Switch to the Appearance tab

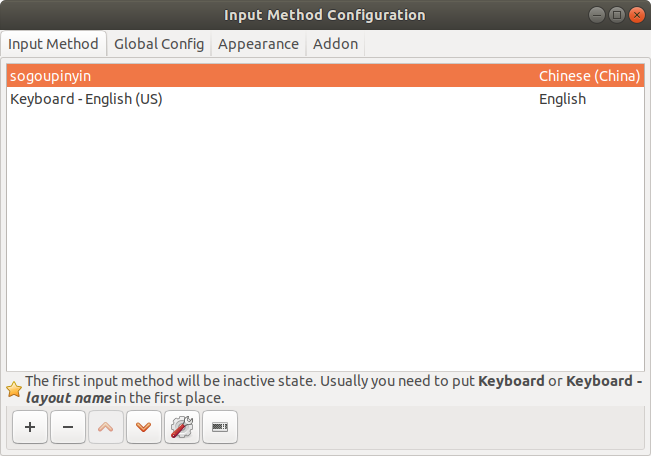pyautogui.click(x=258, y=44)
